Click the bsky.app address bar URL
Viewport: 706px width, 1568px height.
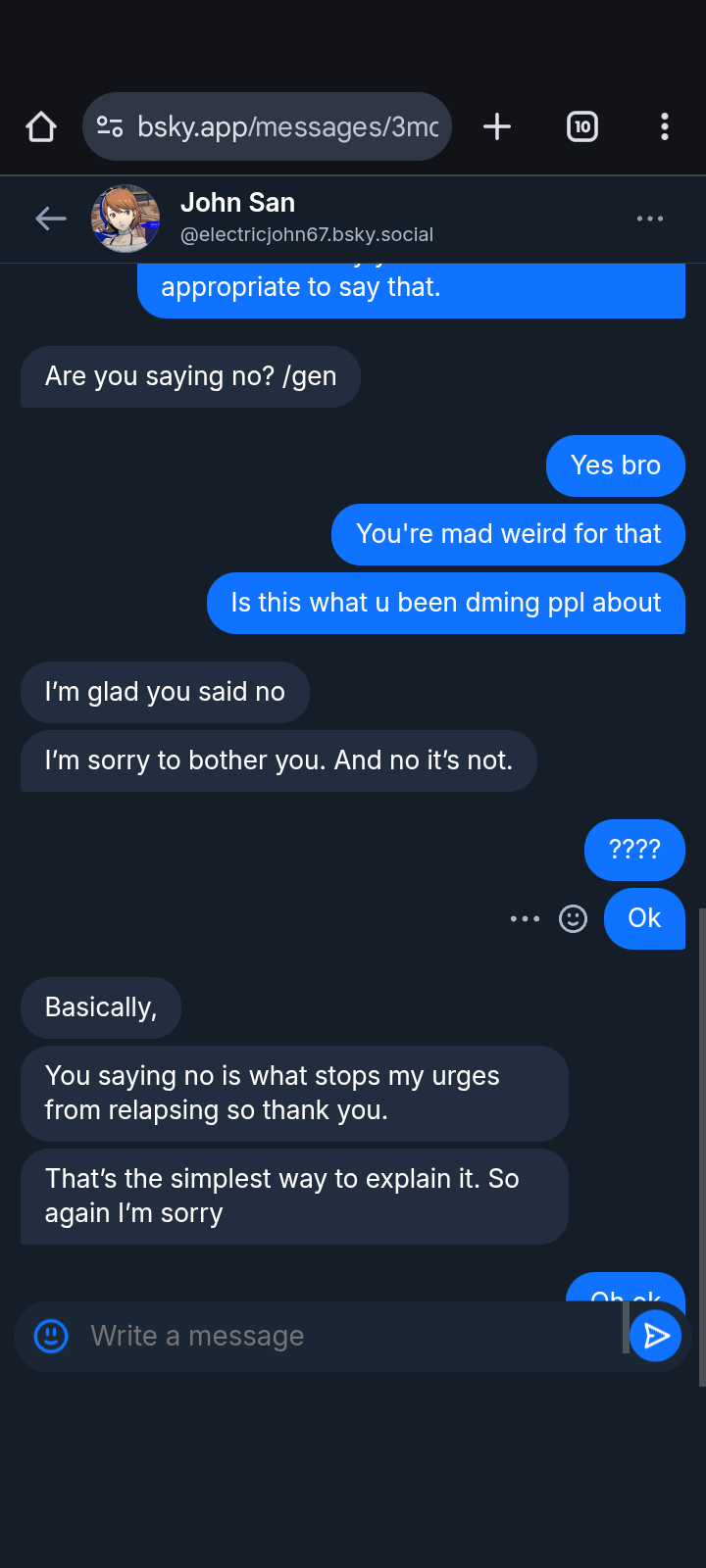287,126
